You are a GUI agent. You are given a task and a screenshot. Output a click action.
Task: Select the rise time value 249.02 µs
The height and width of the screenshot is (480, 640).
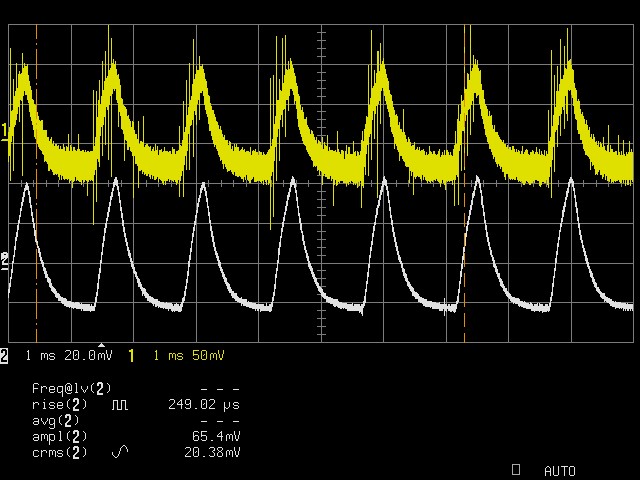[204, 404]
